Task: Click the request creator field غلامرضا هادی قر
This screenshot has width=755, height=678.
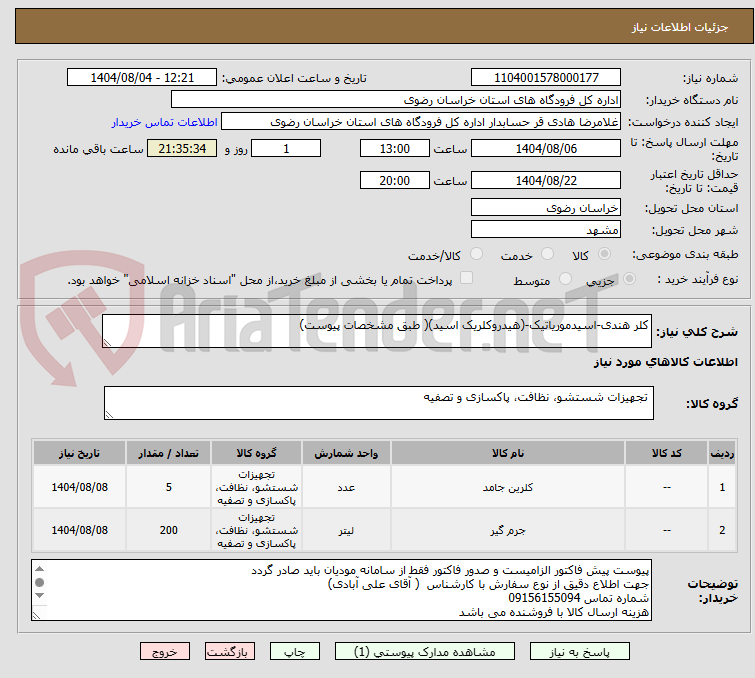Action: (421, 122)
